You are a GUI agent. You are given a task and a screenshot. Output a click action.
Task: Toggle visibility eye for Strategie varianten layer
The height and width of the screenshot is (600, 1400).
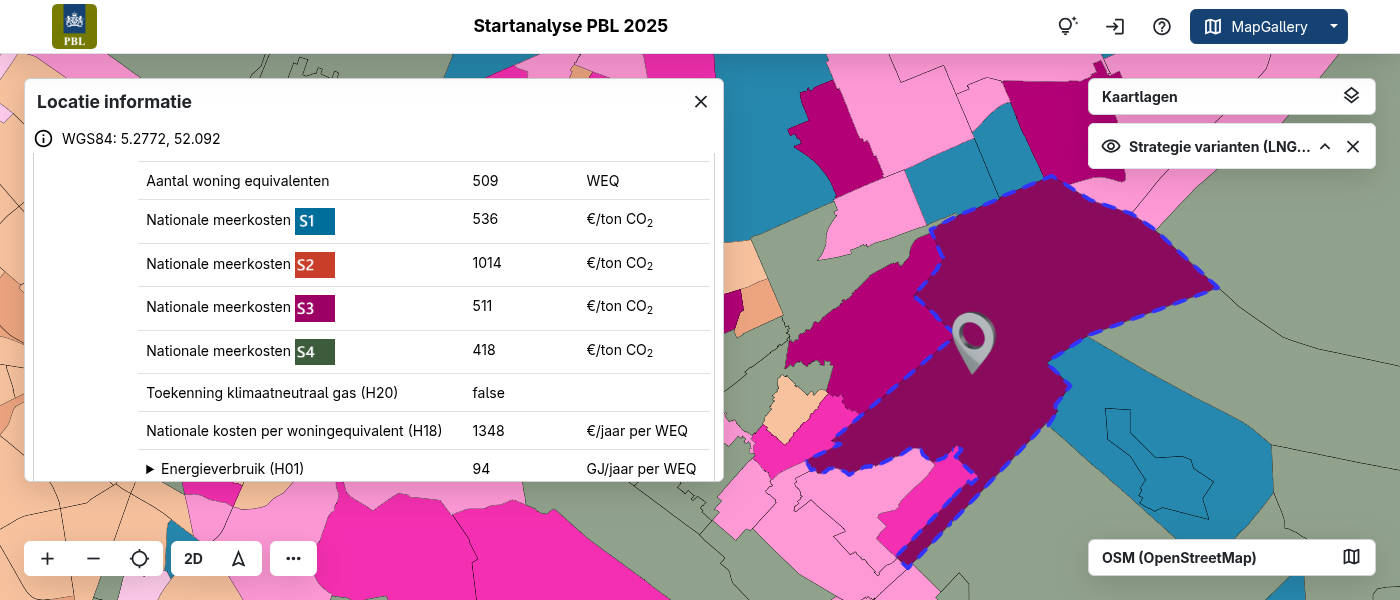[1110, 147]
